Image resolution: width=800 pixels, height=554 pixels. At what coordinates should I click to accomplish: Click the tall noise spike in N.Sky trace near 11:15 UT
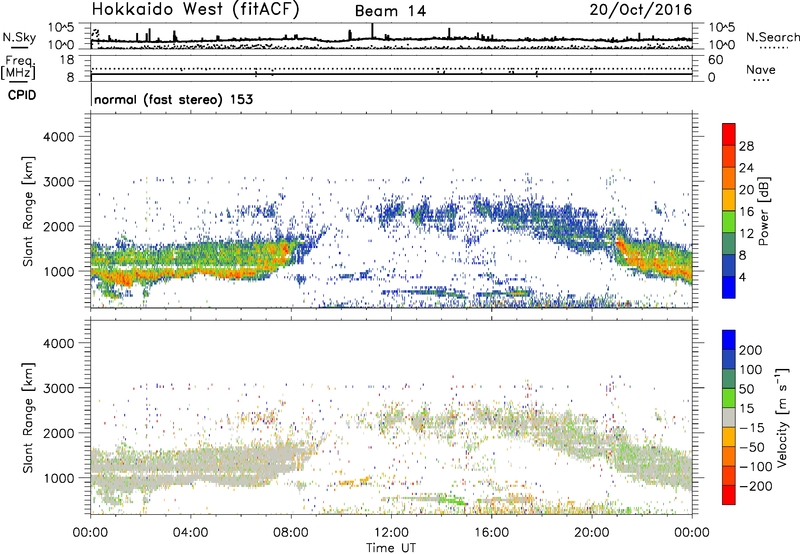click(x=372, y=31)
